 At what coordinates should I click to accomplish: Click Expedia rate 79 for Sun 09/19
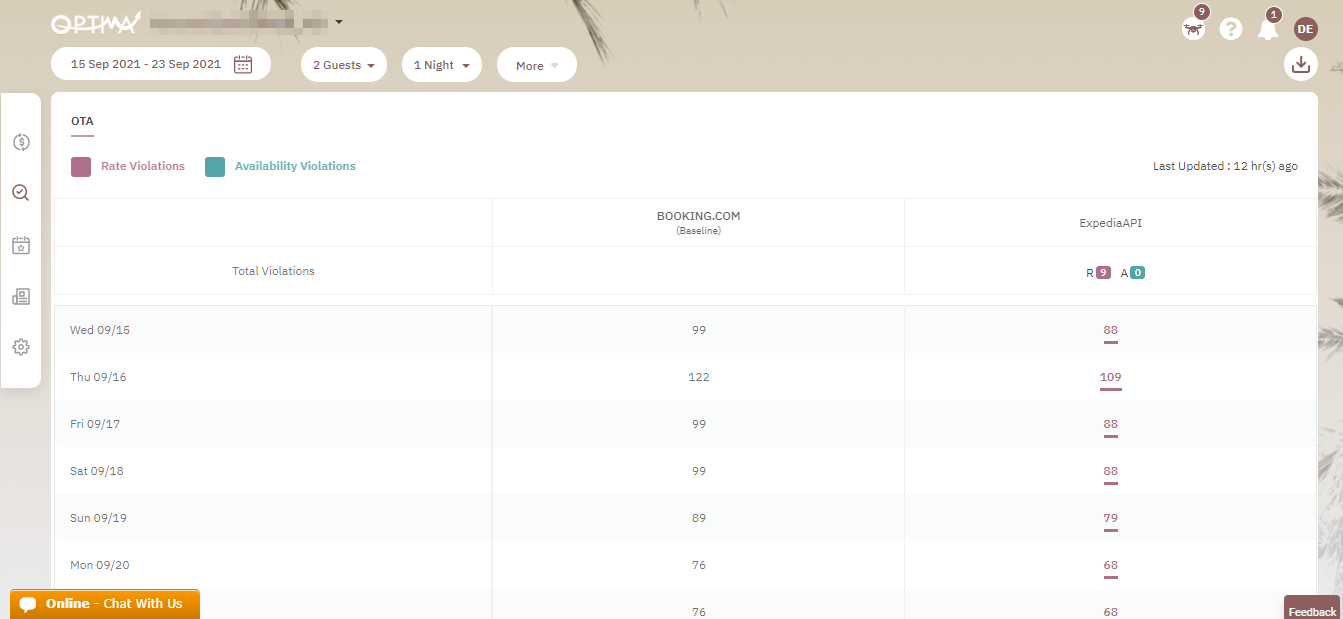coord(1111,519)
